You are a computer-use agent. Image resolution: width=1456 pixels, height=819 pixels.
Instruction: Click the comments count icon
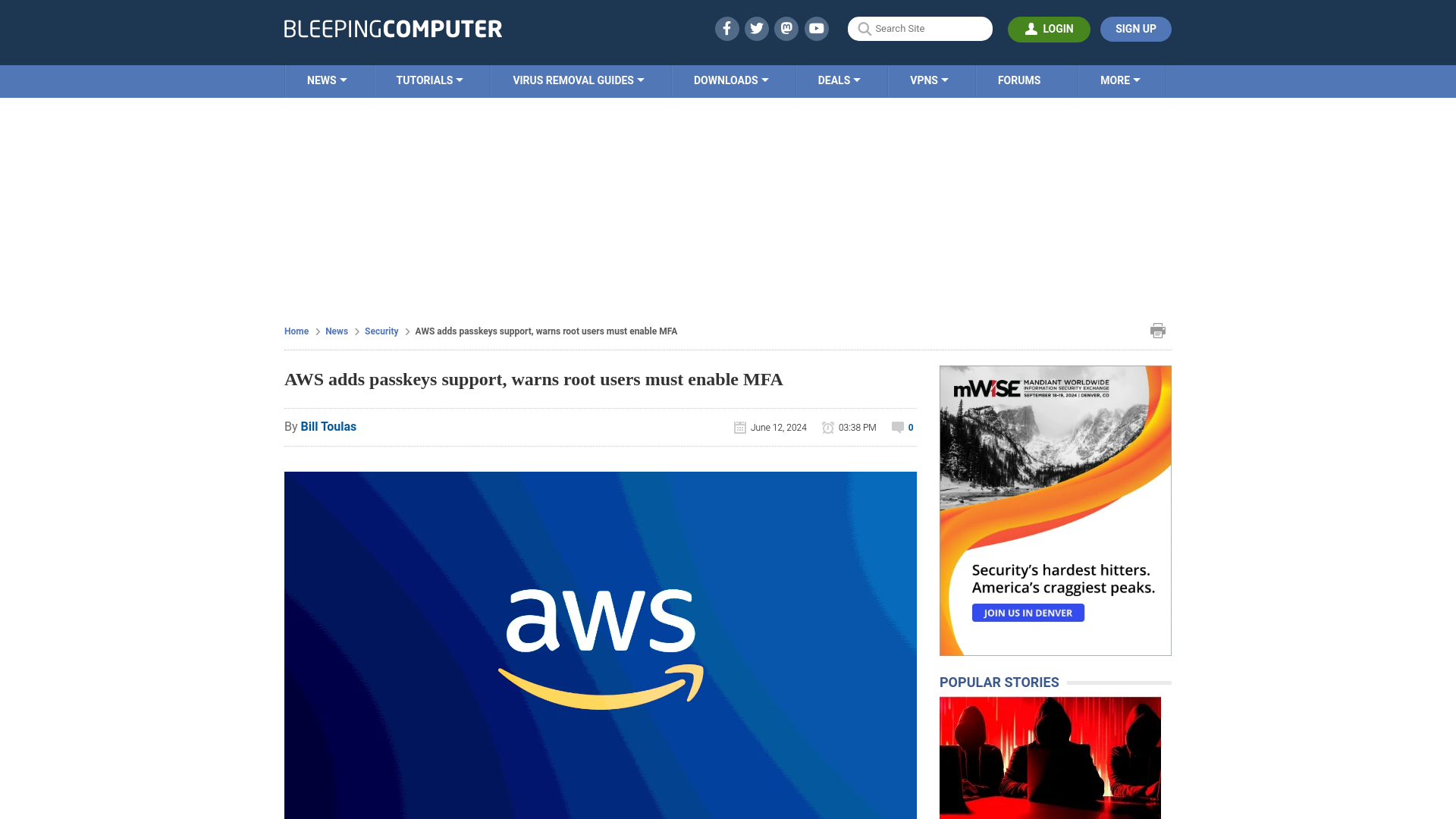[897, 426]
